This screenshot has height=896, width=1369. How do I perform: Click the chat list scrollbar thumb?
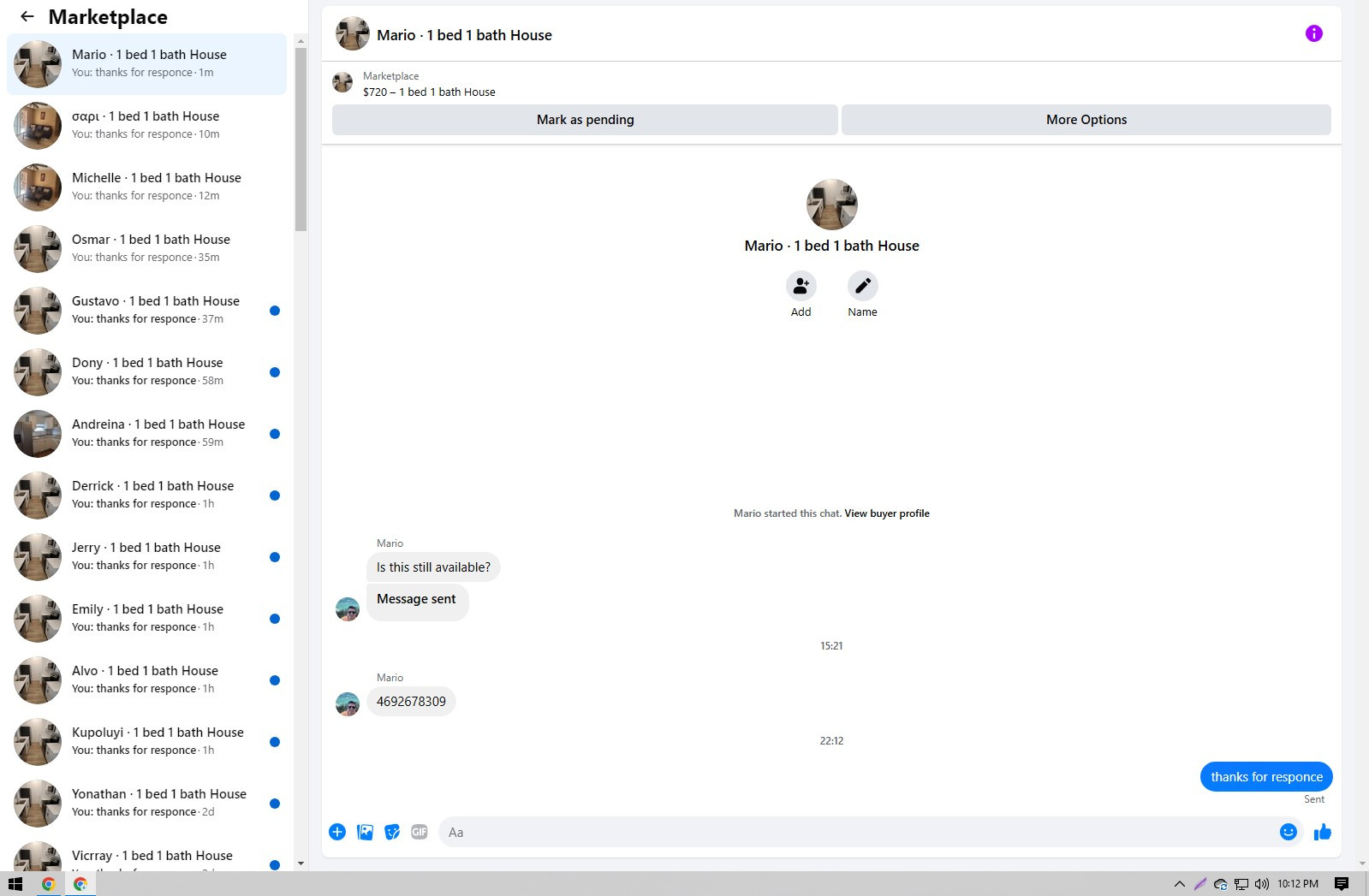click(301, 139)
